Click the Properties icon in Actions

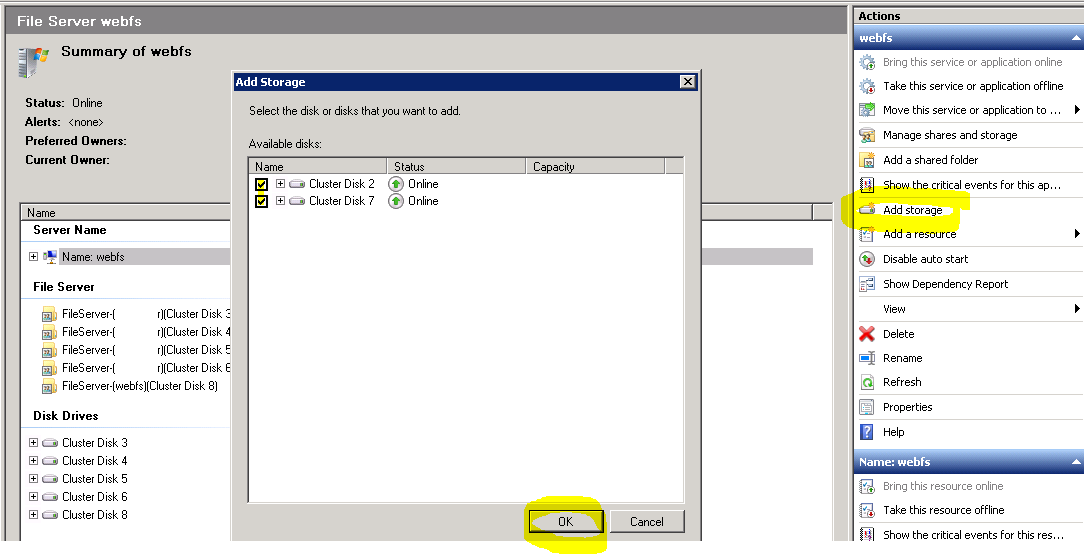(867, 407)
